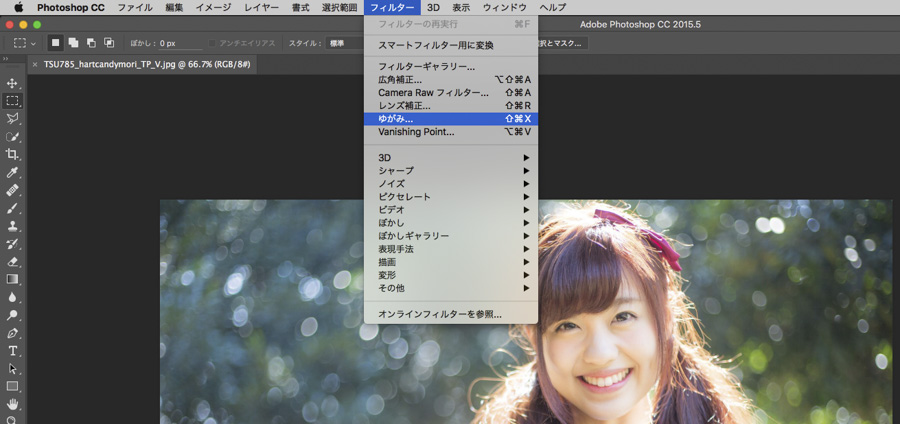
Task: Close the TSU785_hartcandymori_TP_V.jpg tab
Action: (x=34, y=64)
